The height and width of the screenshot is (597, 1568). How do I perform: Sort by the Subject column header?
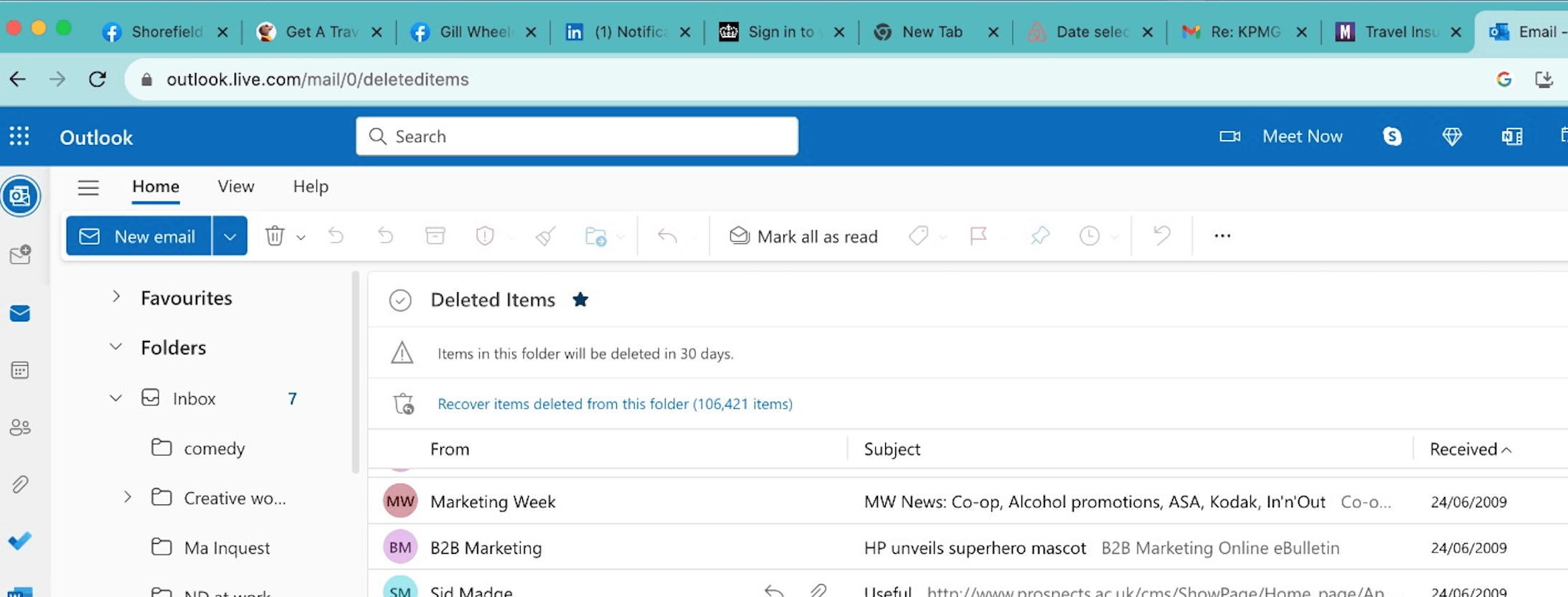point(892,449)
